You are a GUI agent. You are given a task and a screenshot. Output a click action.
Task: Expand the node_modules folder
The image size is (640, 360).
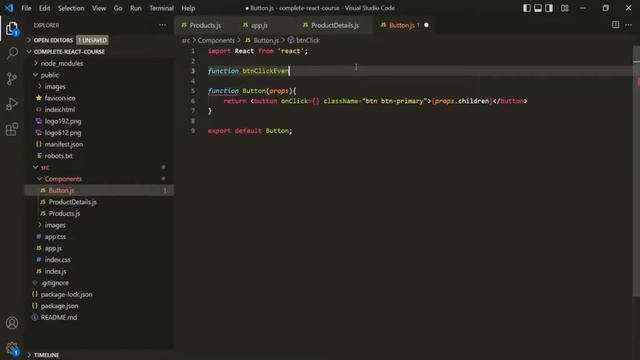point(62,63)
